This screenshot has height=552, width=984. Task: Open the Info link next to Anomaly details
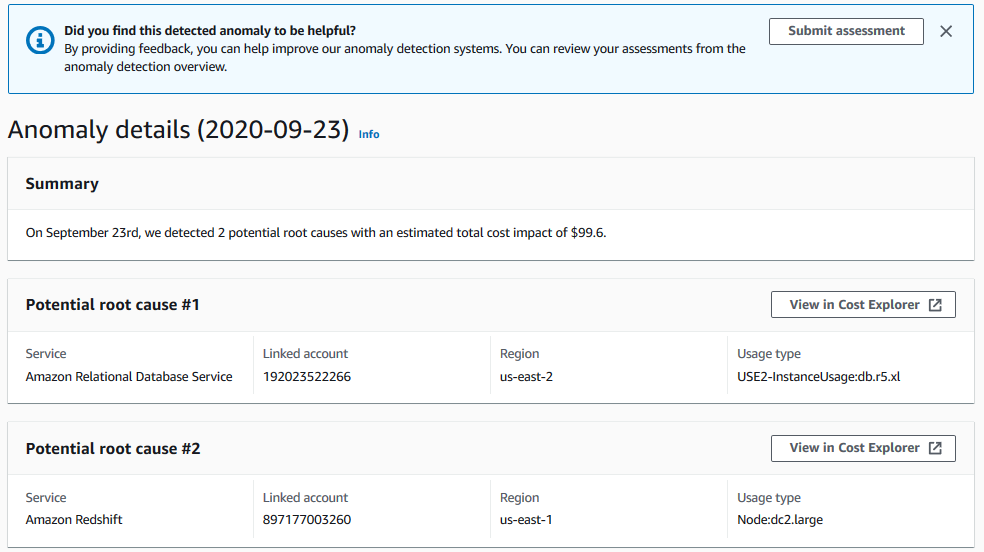(x=369, y=134)
